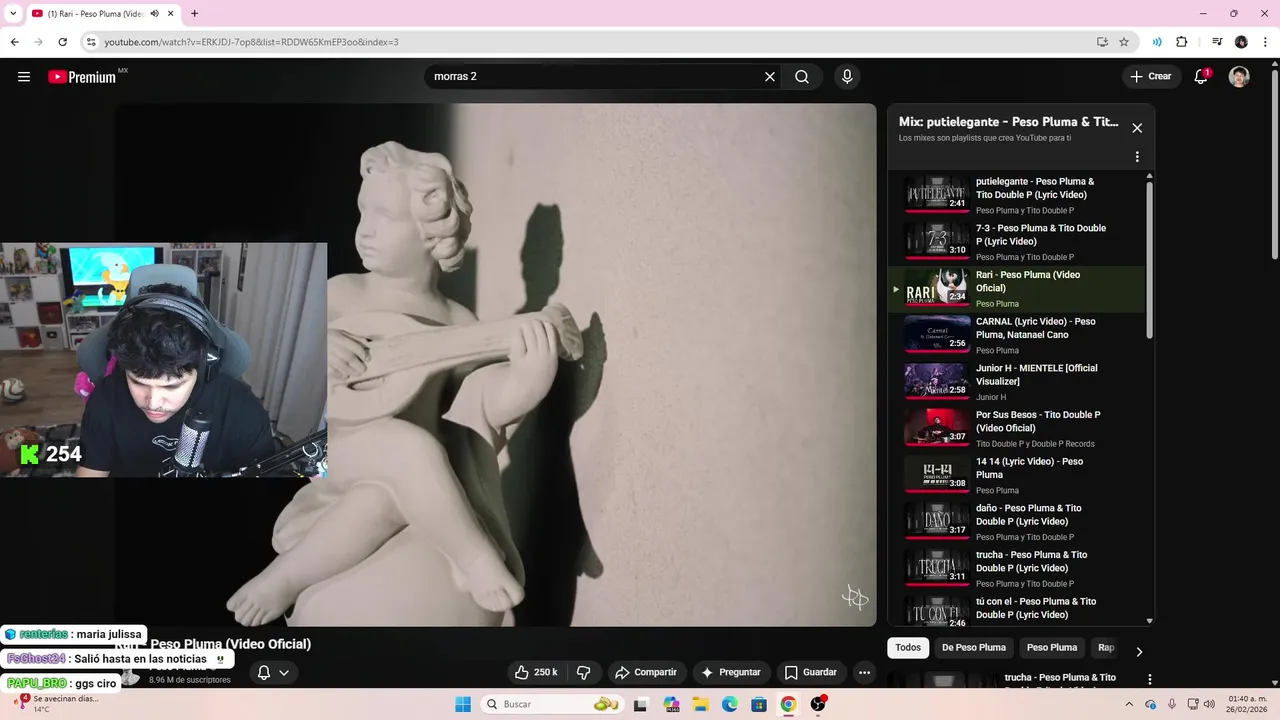This screenshot has width=1280, height=720.
Task: Open OBS Studio taskbar icon
Action: tap(818, 704)
